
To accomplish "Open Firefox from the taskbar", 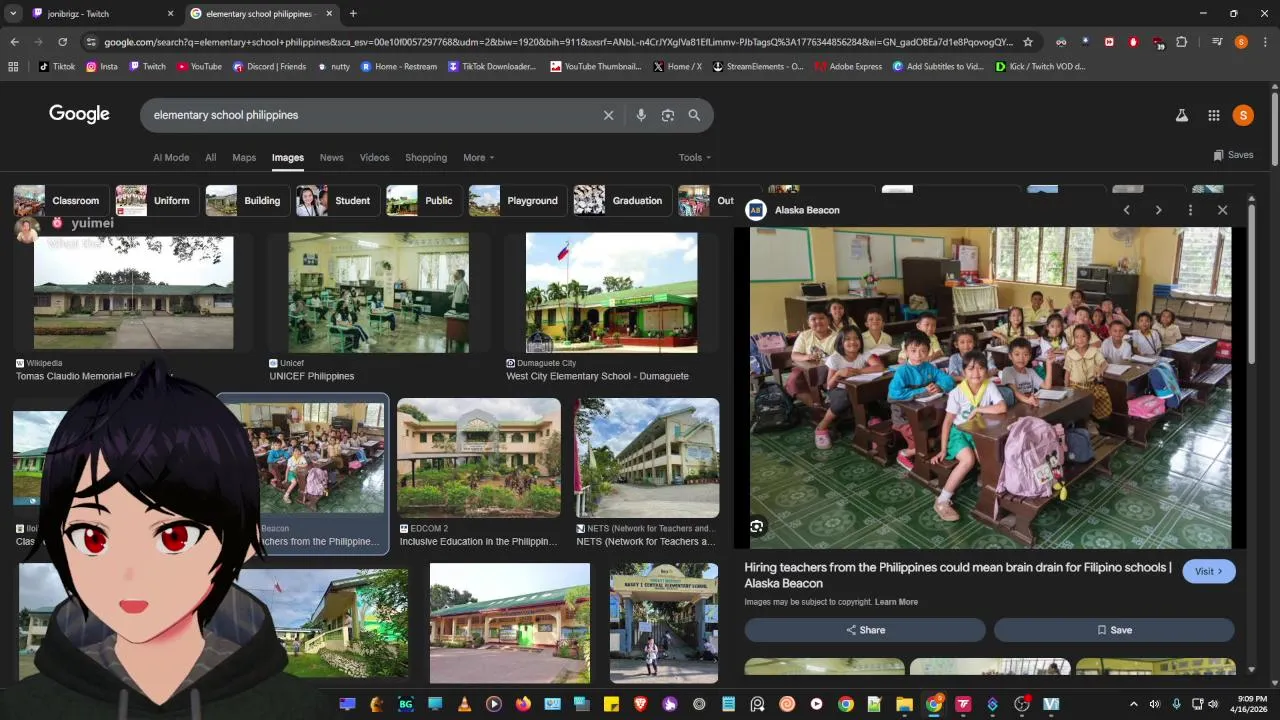I will click(523, 704).
